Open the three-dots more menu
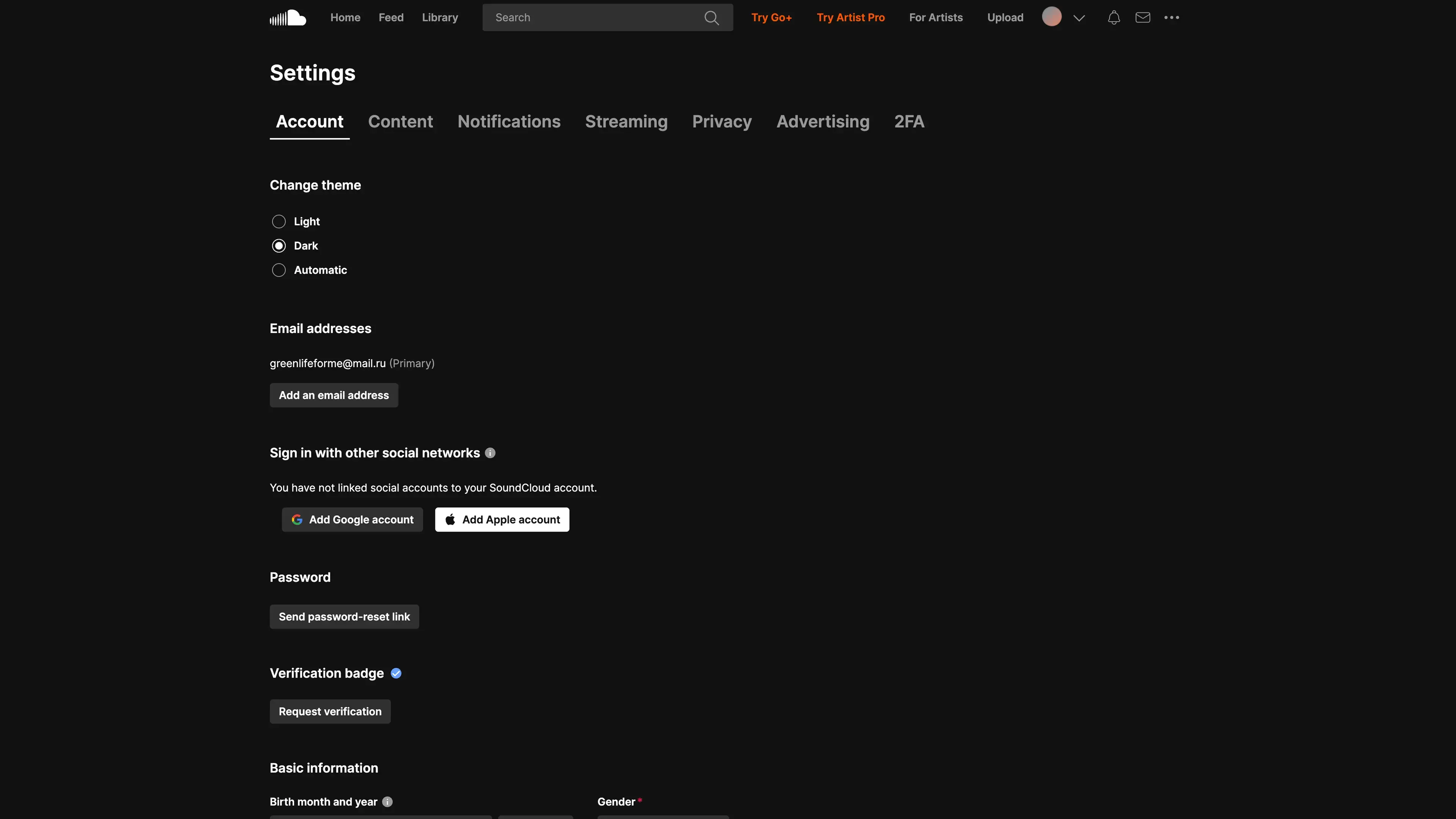The height and width of the screenshot is (819, 1456). pos(1171,17)
